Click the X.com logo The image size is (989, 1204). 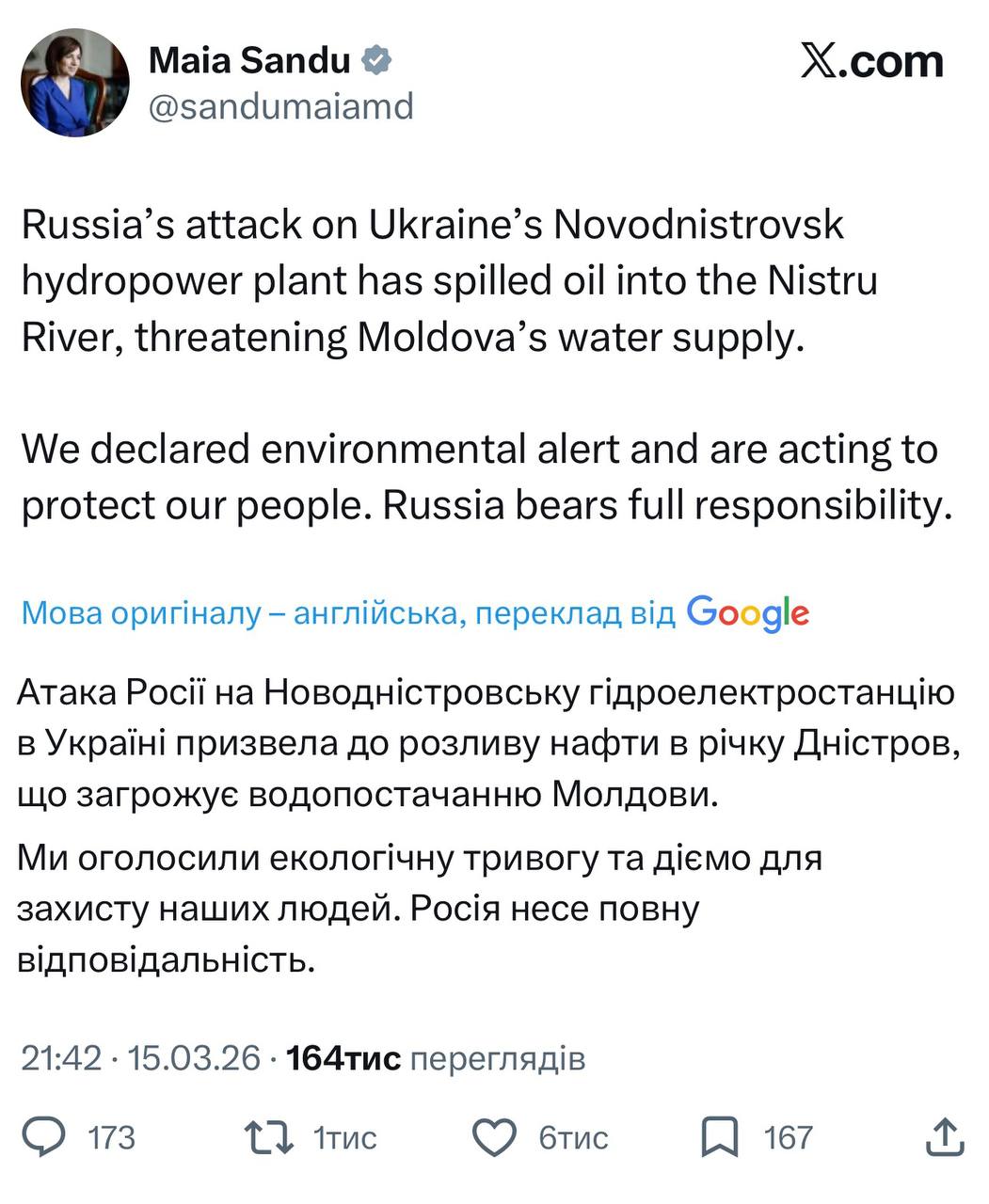(x=871, y=62)
